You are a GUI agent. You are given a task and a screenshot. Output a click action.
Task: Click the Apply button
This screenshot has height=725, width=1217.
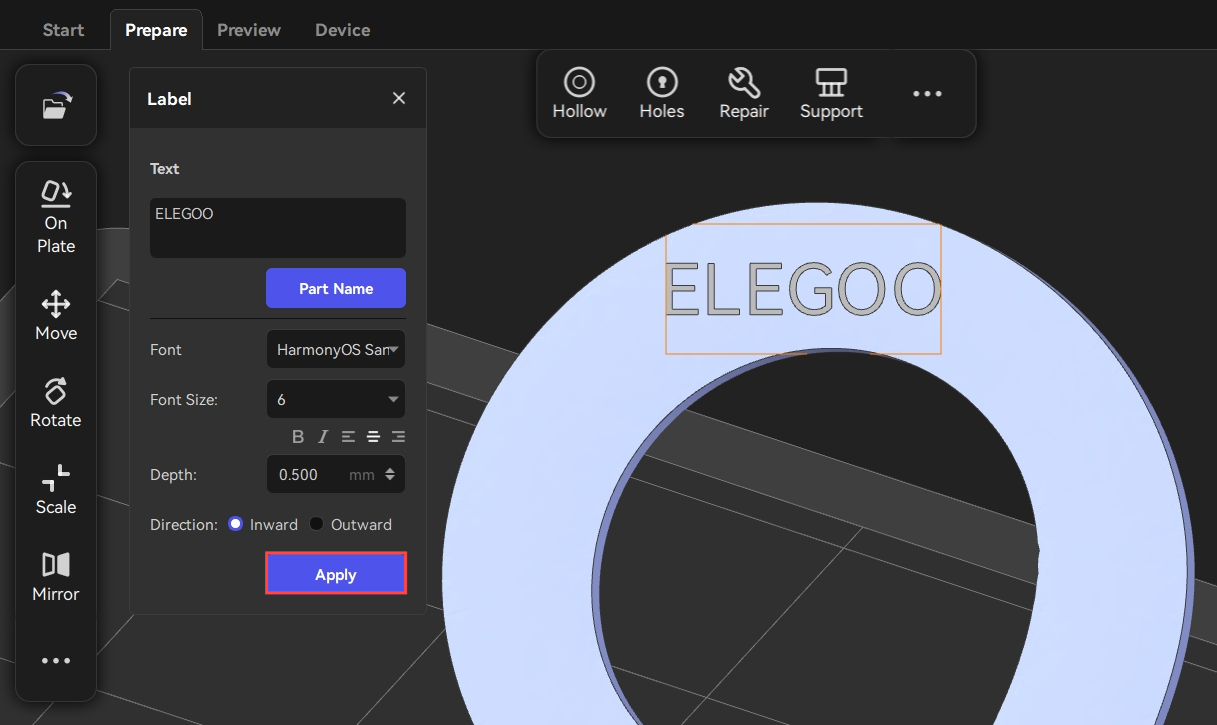[336, 574]
